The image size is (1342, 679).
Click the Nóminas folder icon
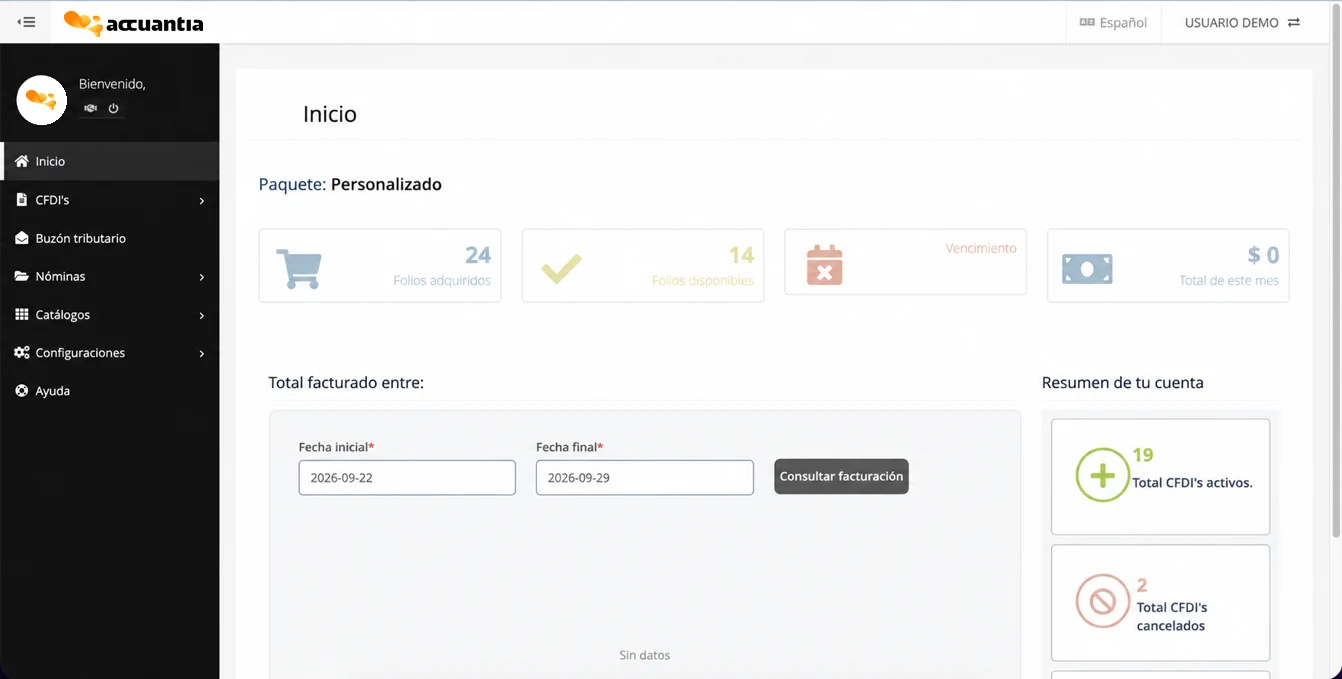(21, 276)
